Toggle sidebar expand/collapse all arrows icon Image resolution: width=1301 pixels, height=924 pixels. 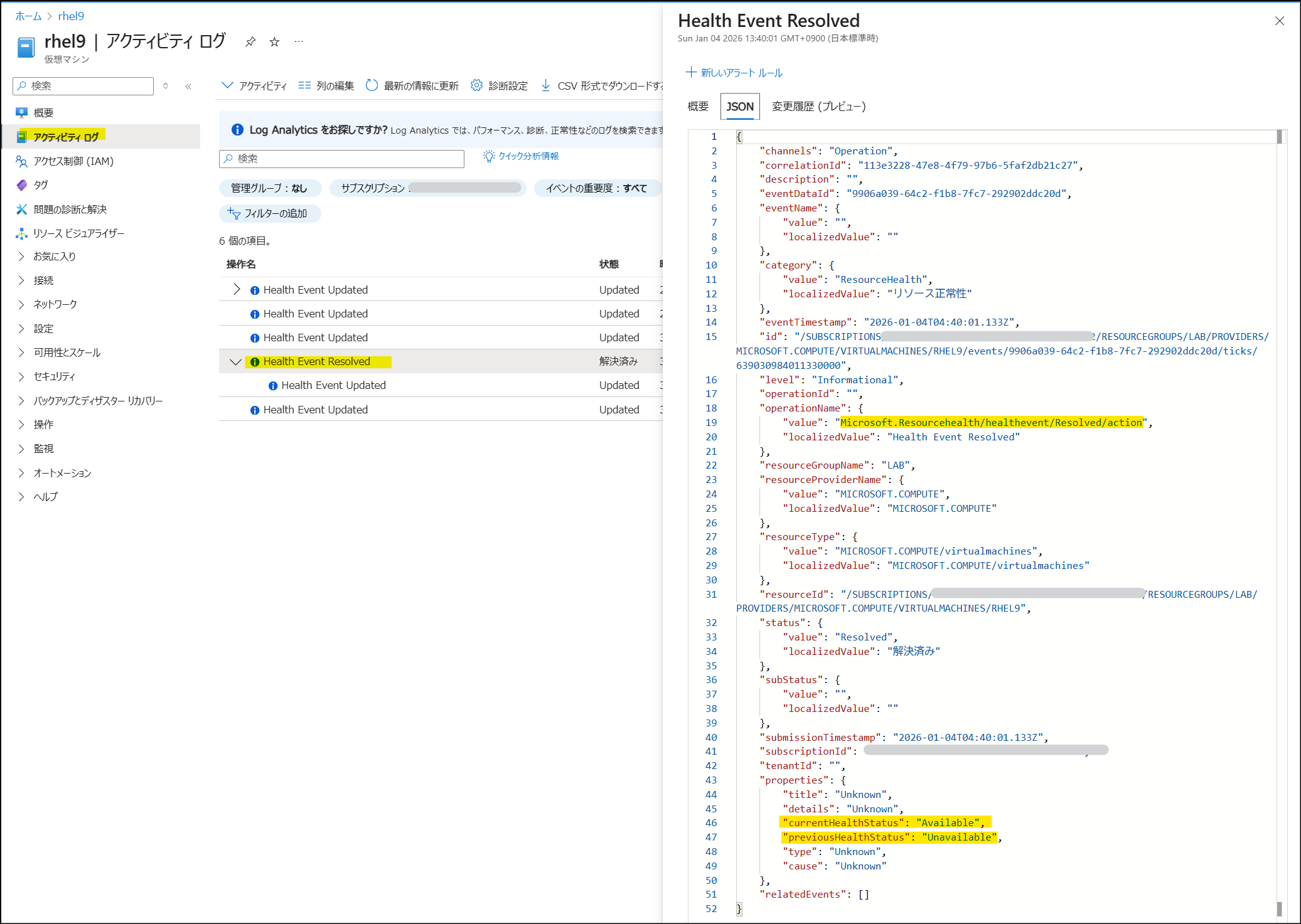(x=166, y=86)
